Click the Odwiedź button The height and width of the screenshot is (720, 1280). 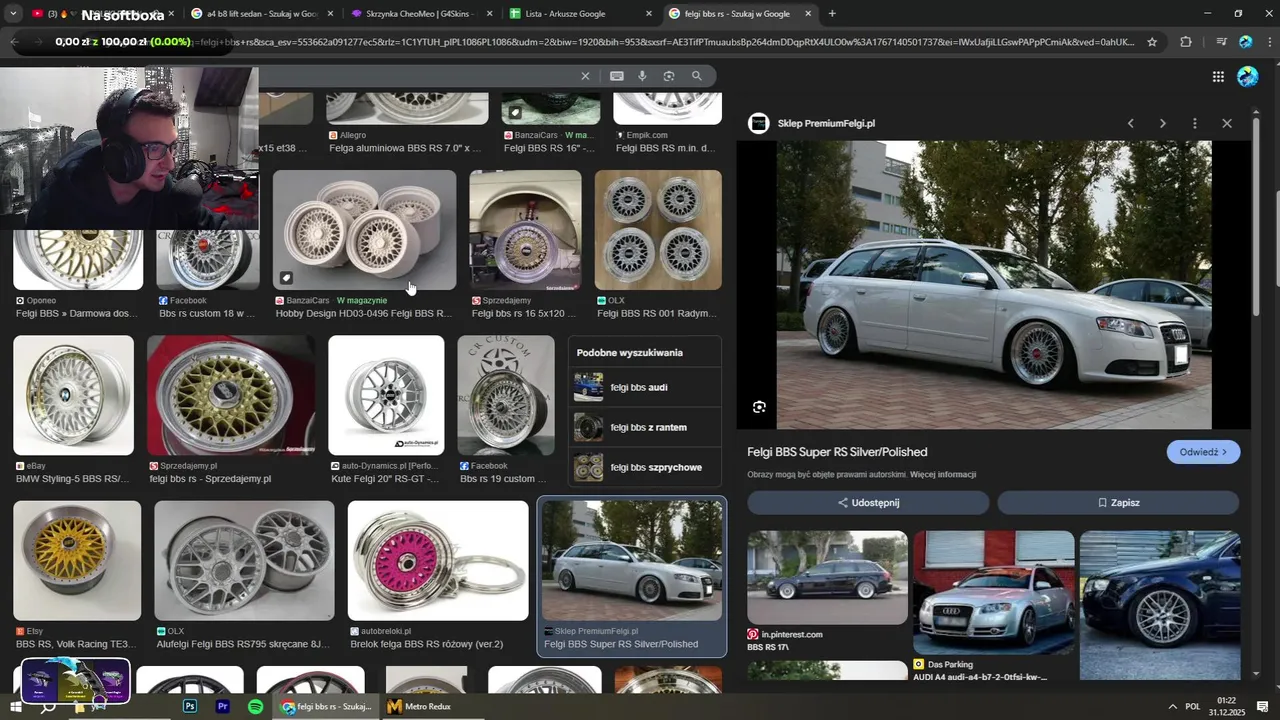[1203, 452]
